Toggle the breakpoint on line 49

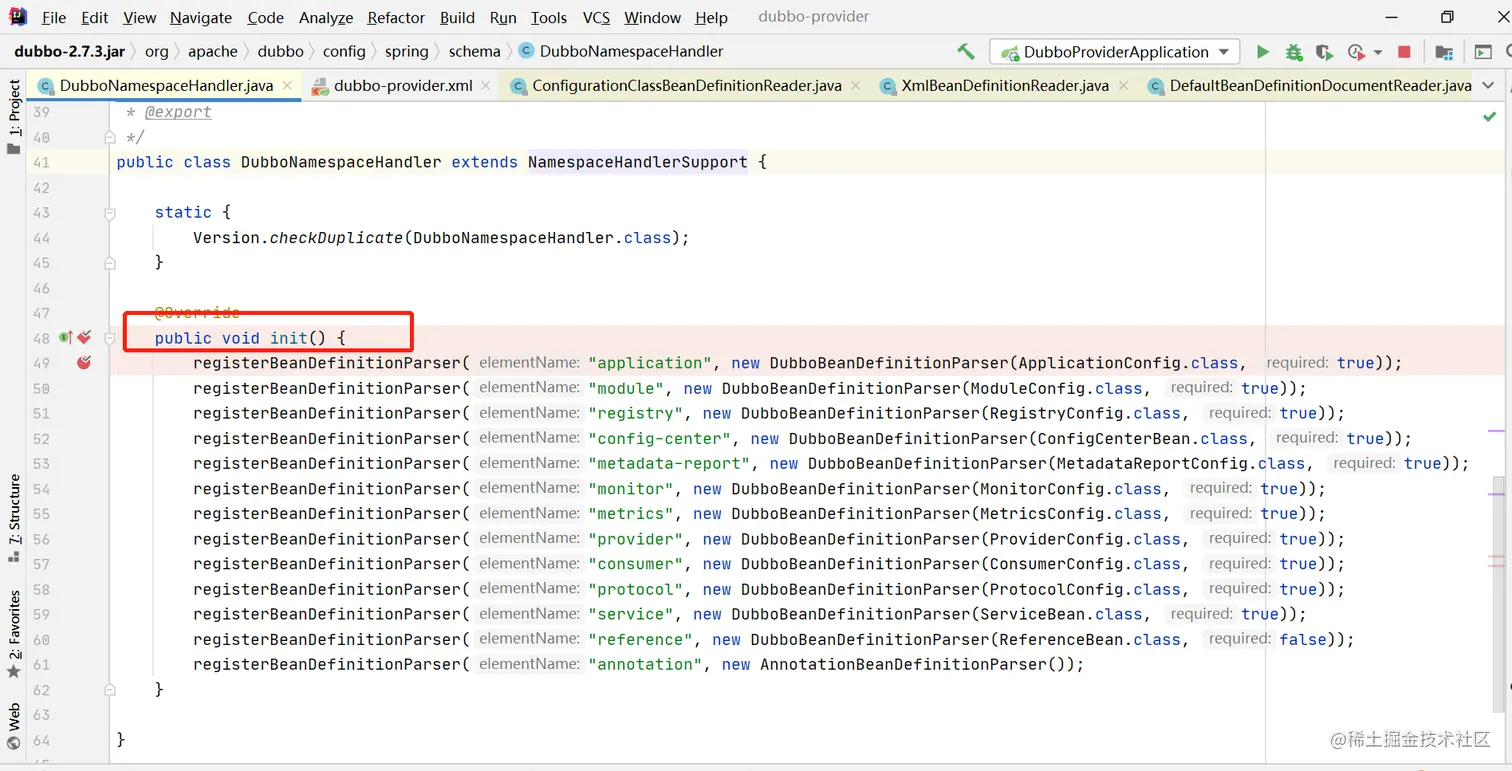(84, 363)
